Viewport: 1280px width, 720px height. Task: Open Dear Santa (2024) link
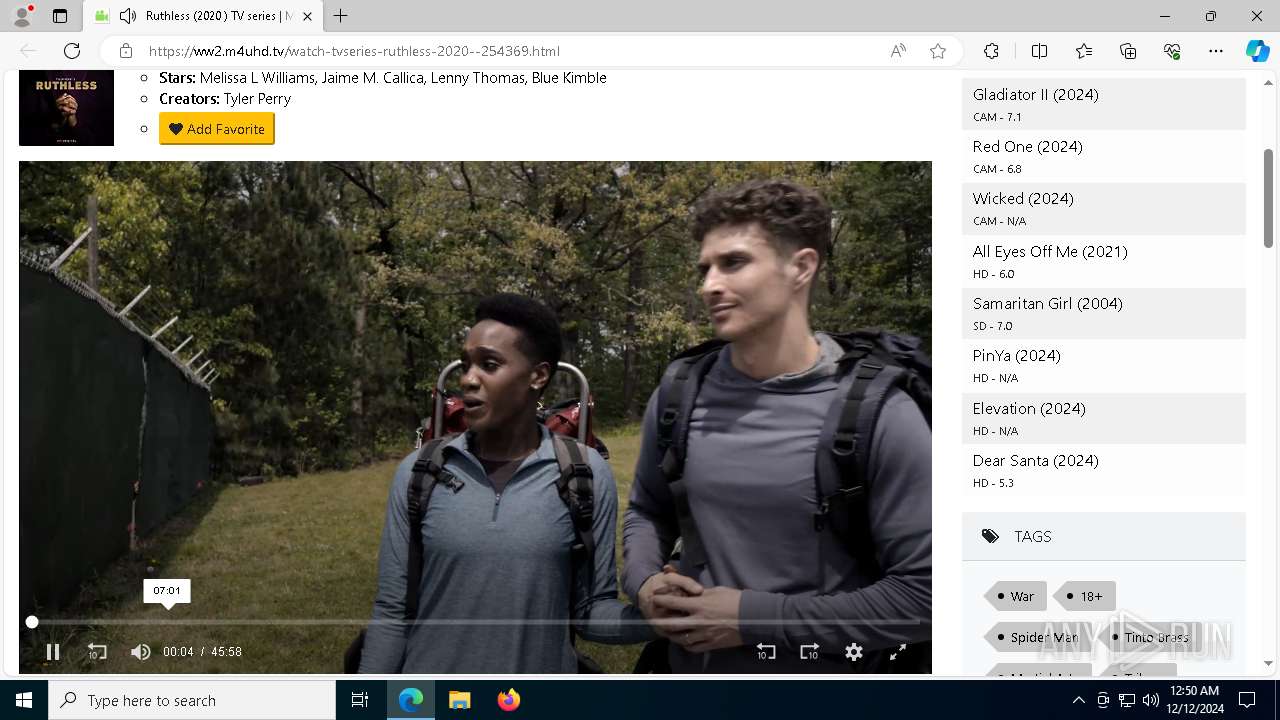1036,461
